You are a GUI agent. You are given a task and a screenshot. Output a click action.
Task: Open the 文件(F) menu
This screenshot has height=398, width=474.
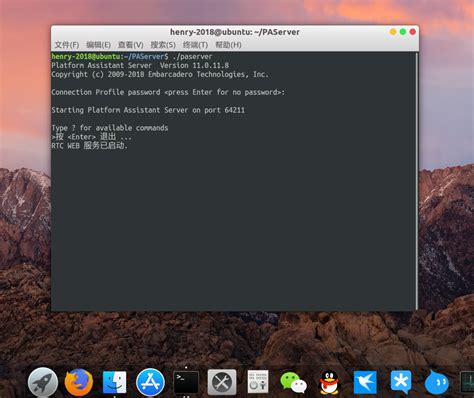click(x=67, y=45)
